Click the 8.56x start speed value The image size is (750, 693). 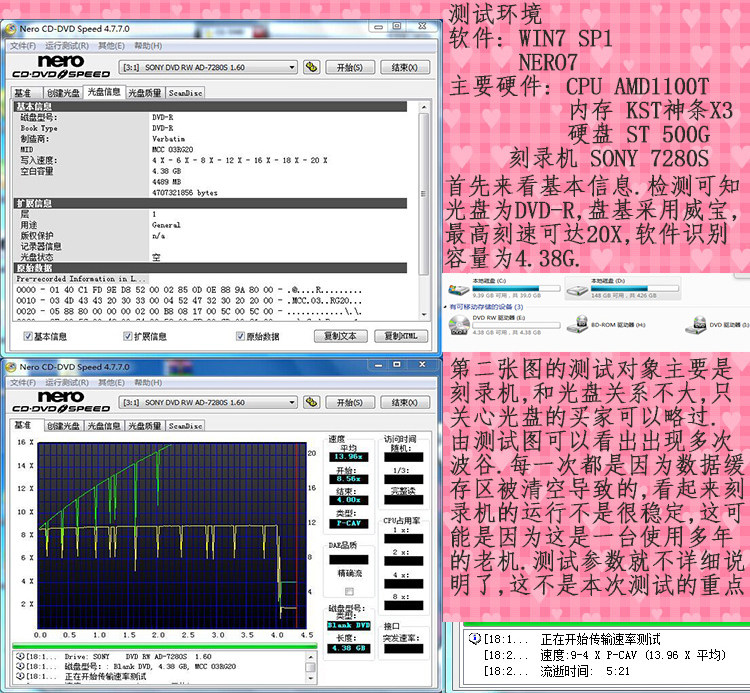349,479
